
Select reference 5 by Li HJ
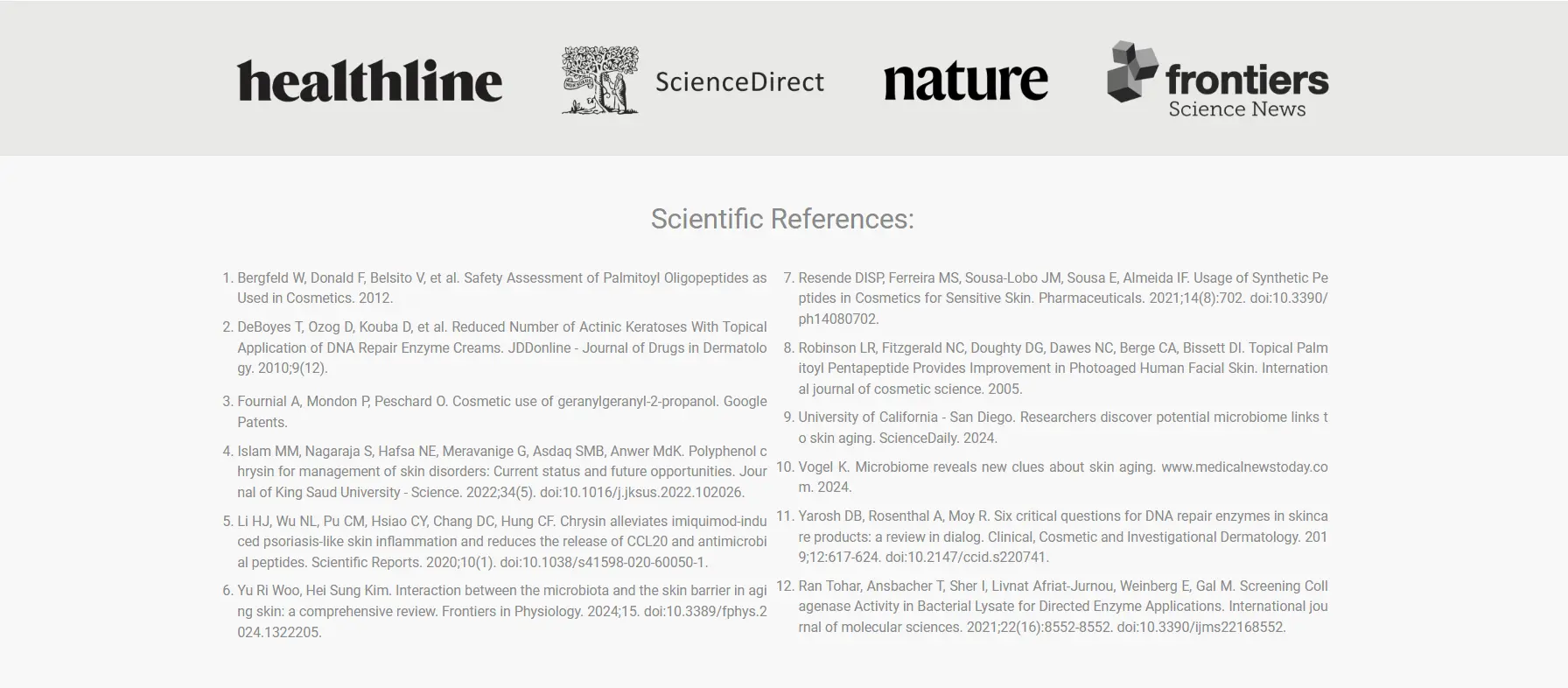click(502, 542)
